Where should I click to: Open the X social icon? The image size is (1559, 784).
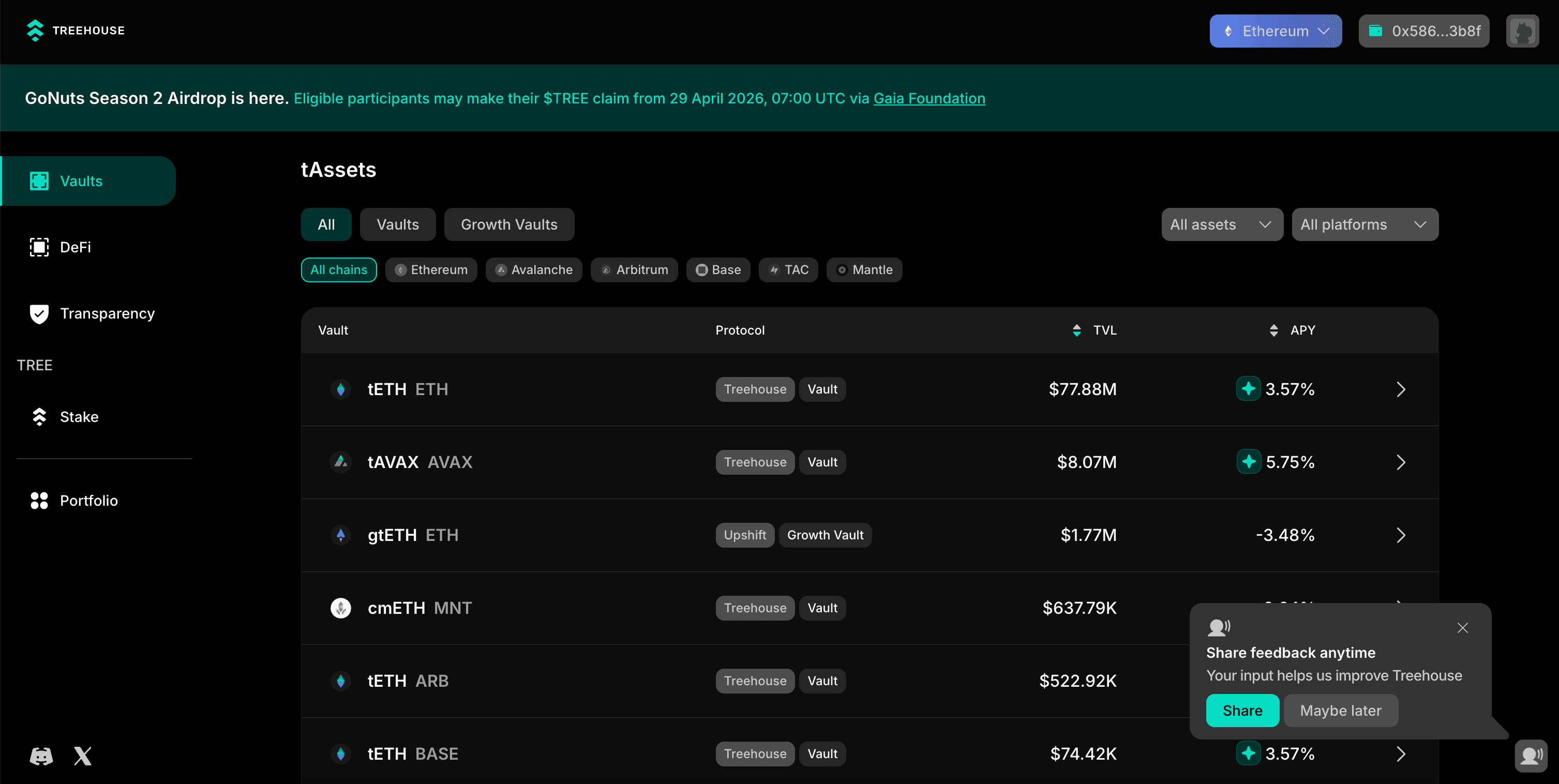tap(83, 756)
